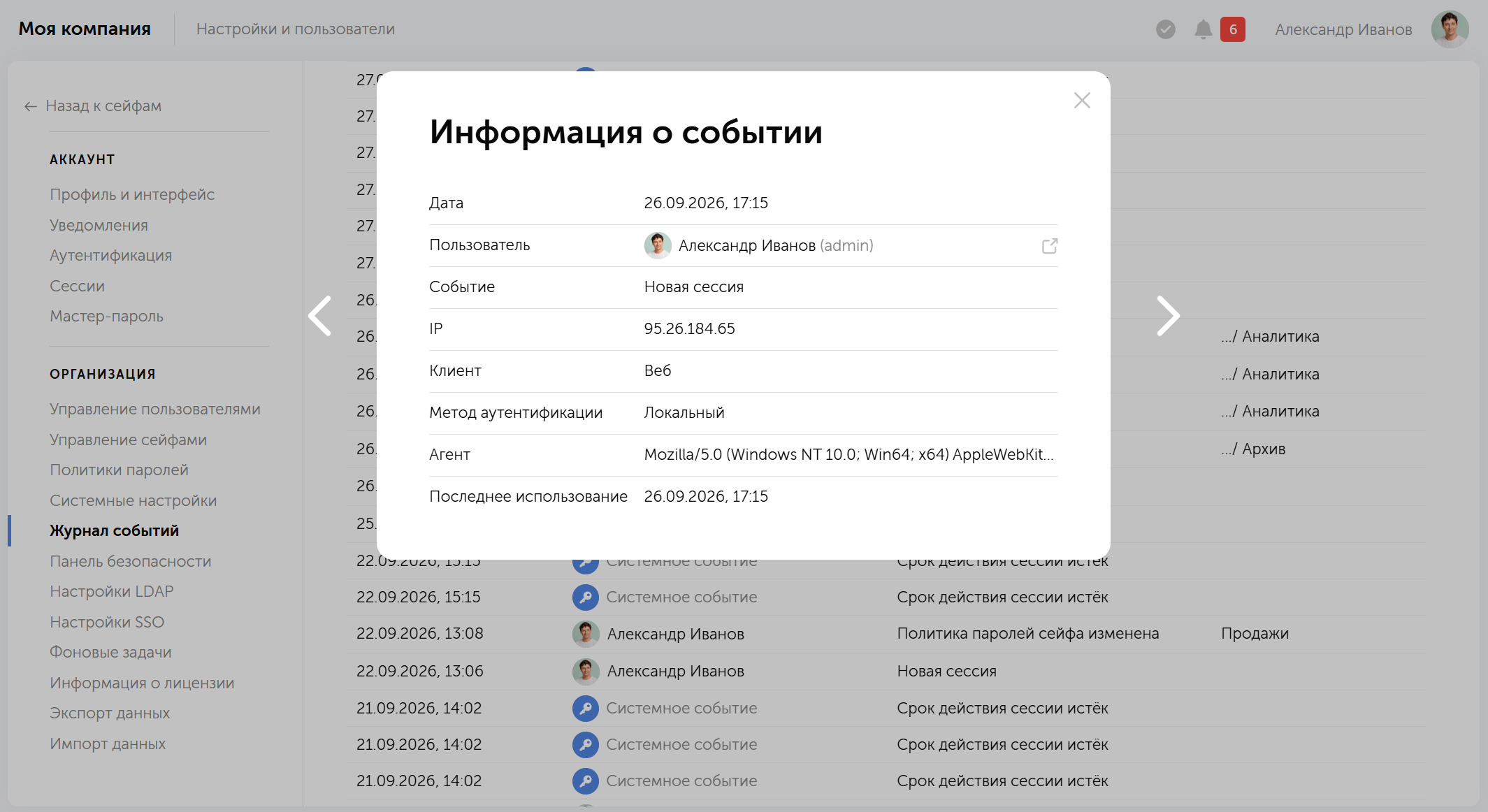Open Настройки SSO
The height and width of the screenshot is (812, 1488).
[x=107, y=623]
